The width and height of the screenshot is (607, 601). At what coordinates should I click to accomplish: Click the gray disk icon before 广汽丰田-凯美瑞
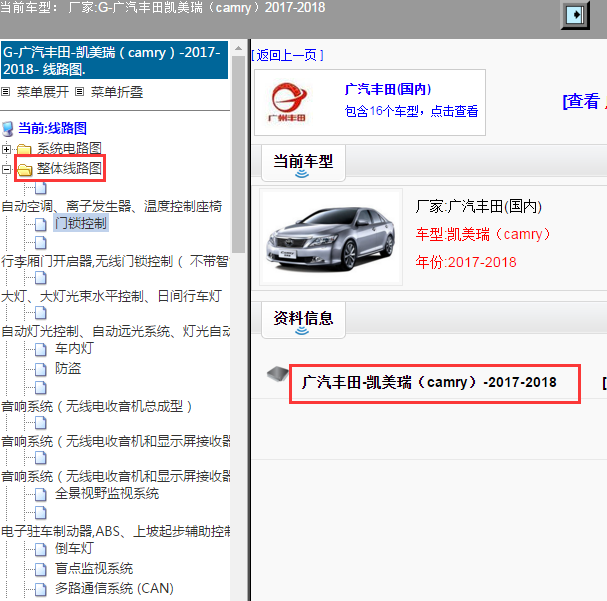[x=278, y=373]
